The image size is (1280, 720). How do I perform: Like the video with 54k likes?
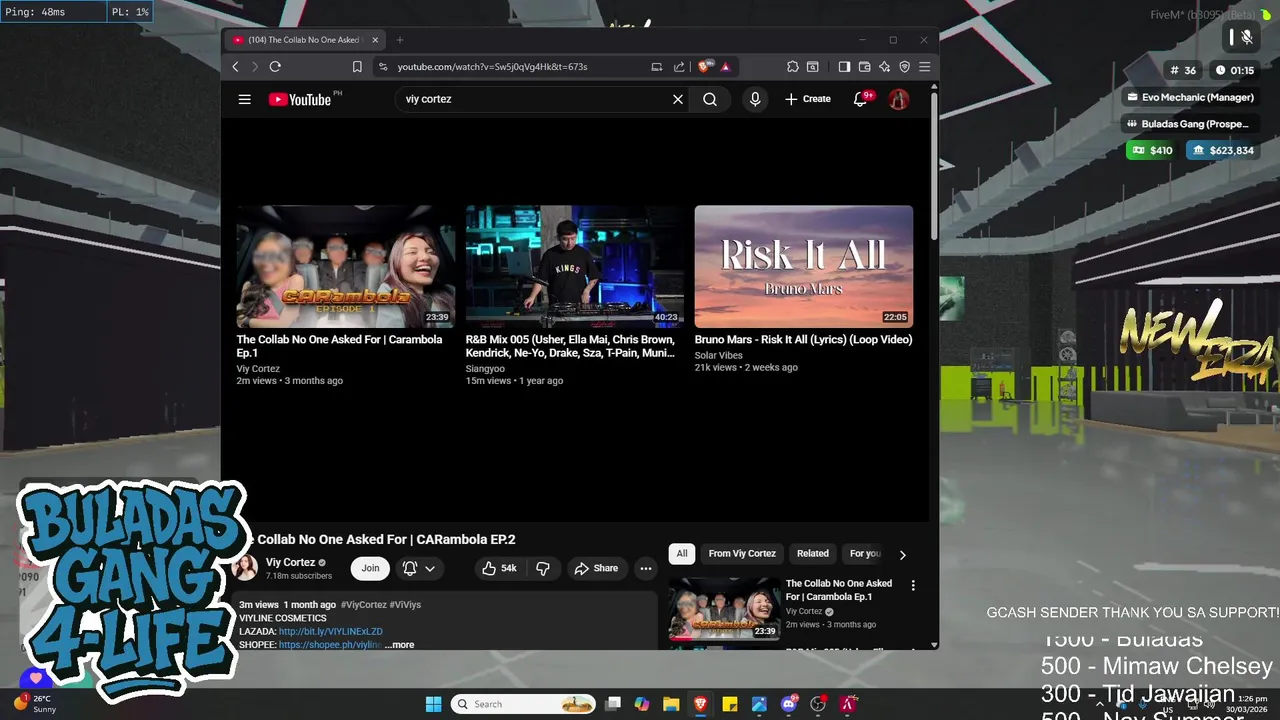pos(499,568)
